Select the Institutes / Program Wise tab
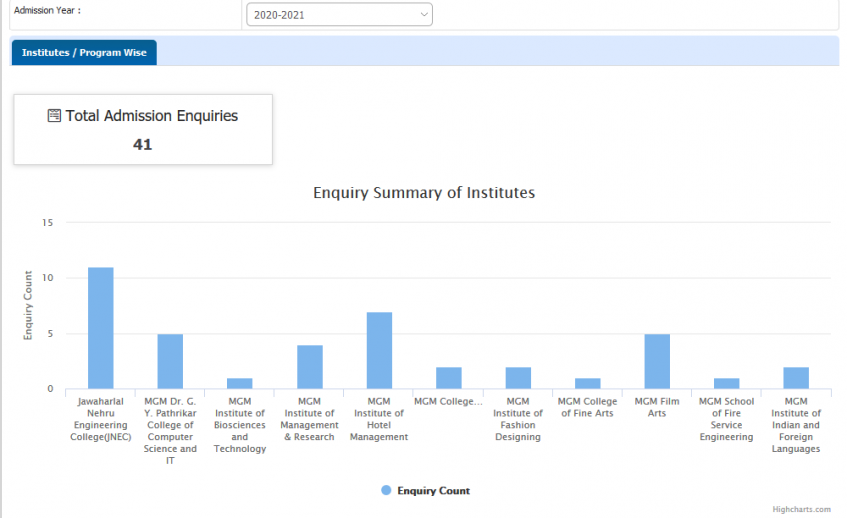 pos(84,52)
